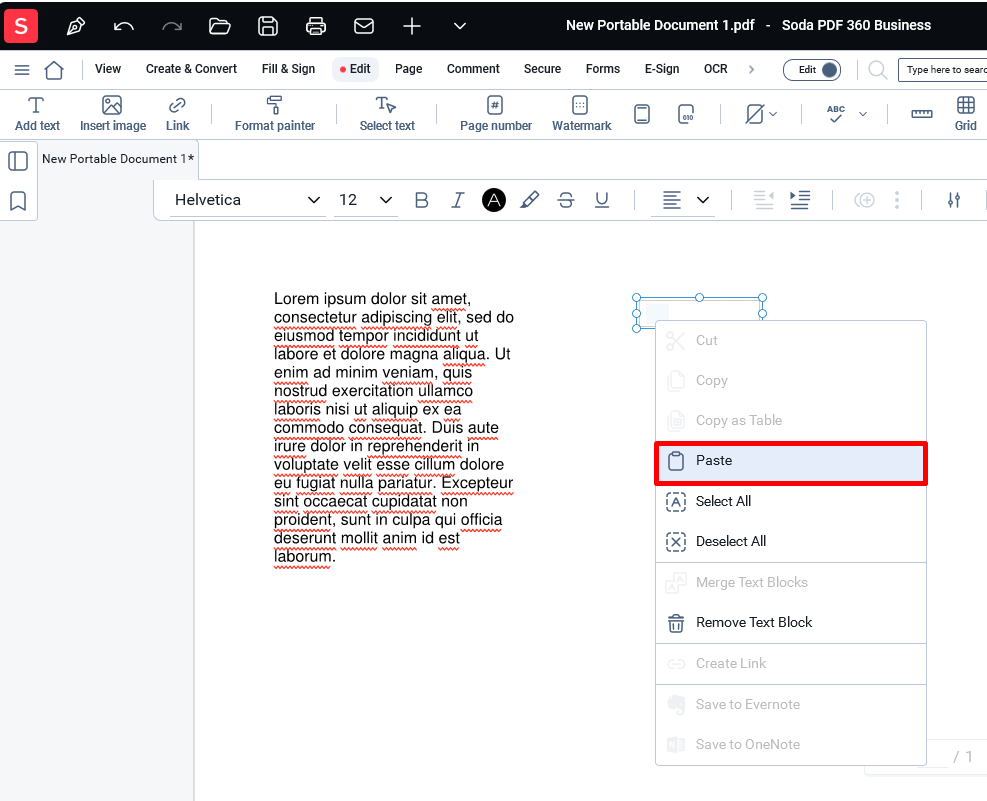Select the Link tool
The height and width of the screenshot is (801, 987).
[178, 115]
